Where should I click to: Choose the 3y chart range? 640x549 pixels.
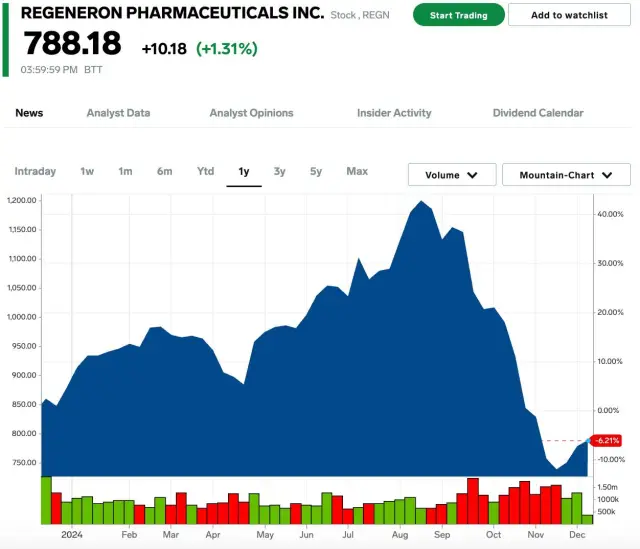point(279,171)
